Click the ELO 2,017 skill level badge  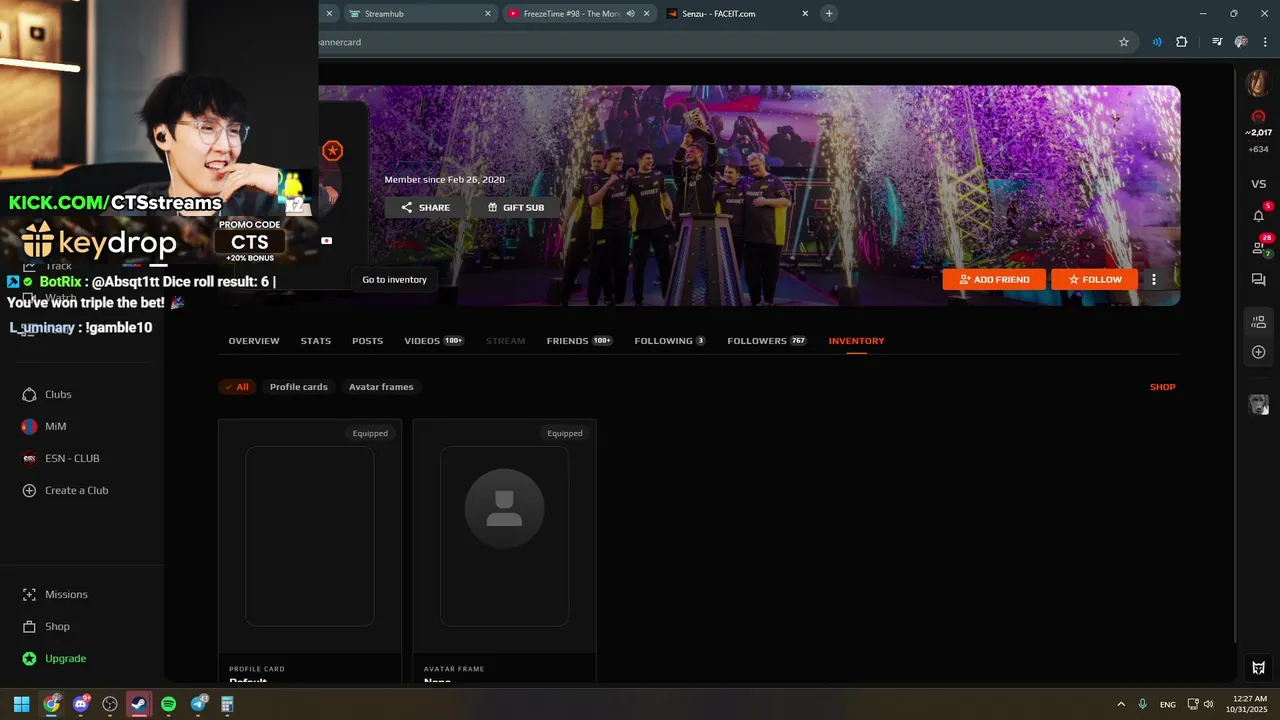[1259, 116]
